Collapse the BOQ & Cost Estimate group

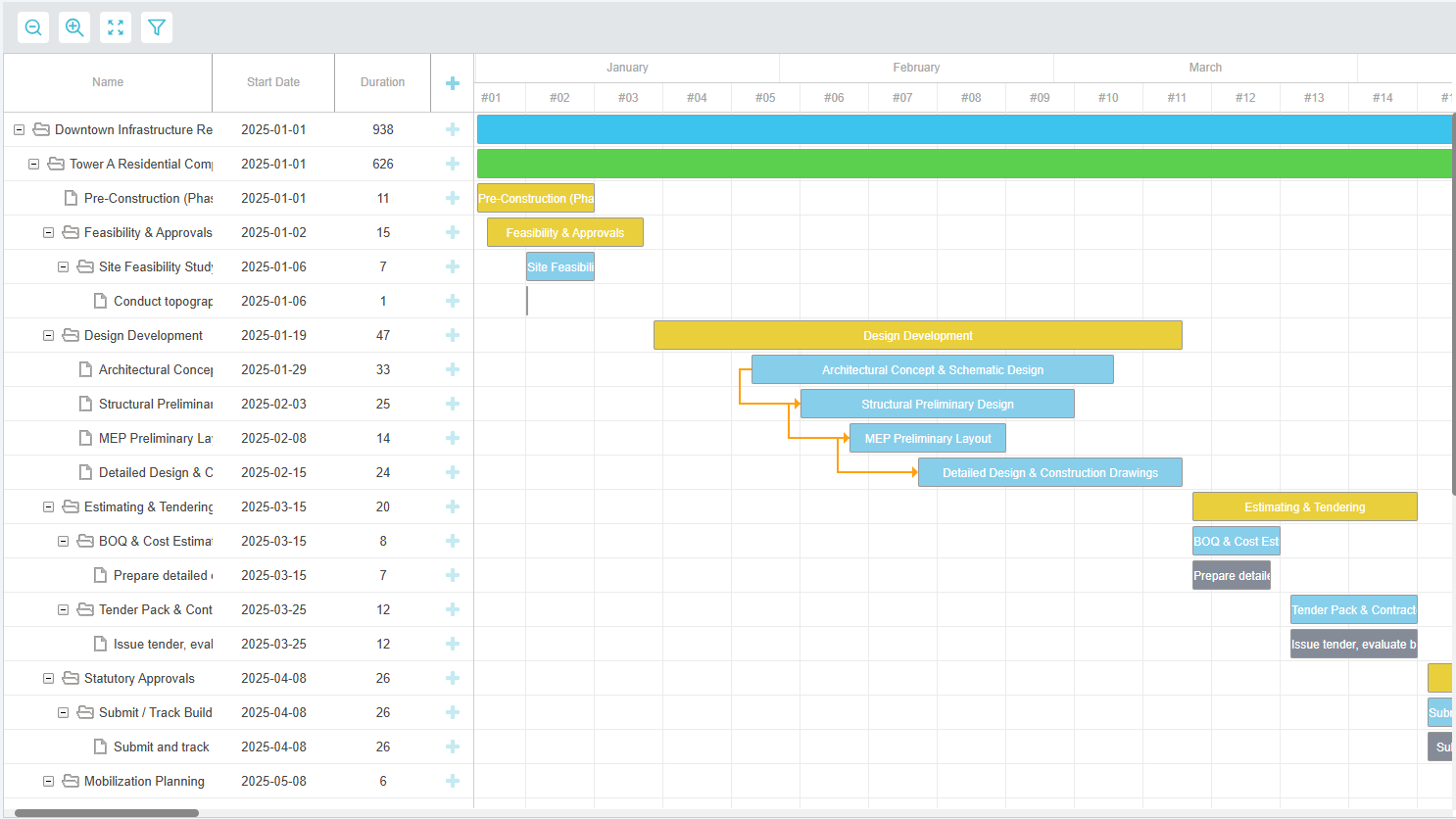point(63,541)
